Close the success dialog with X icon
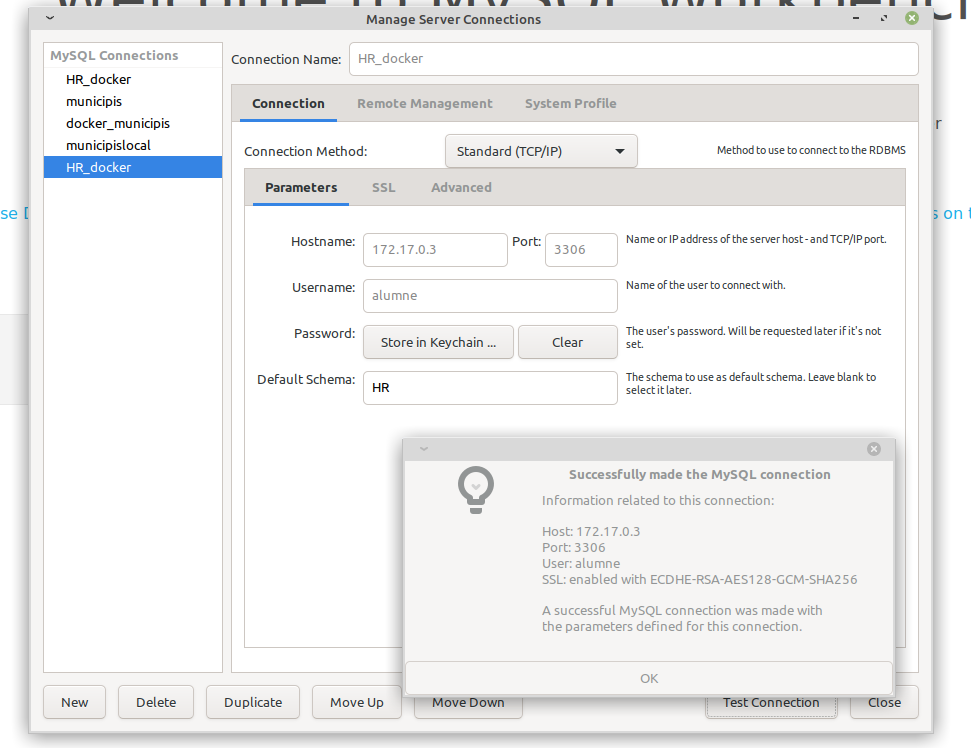The image size is (971, 748). pyautogui.click(x=874, y=449)
